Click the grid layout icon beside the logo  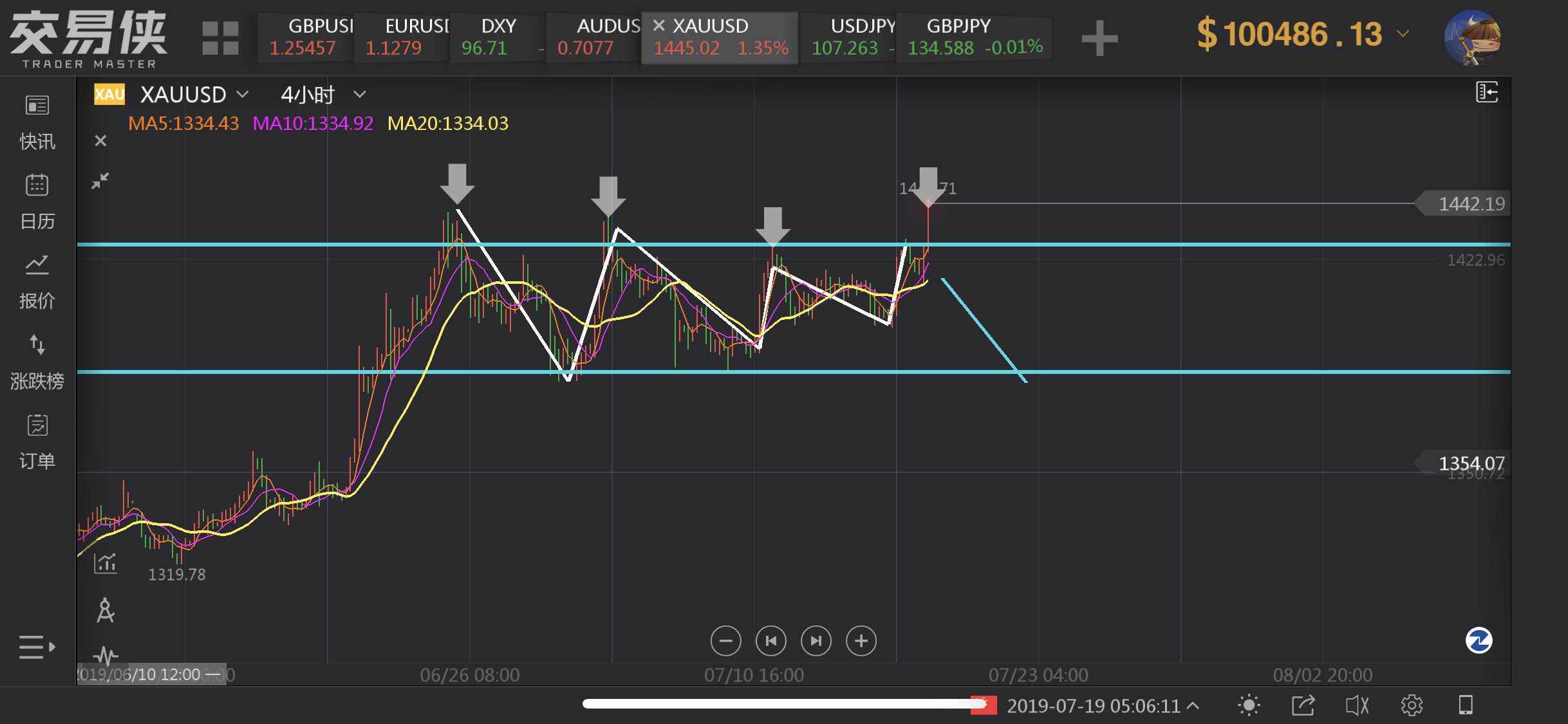(220, 38)
